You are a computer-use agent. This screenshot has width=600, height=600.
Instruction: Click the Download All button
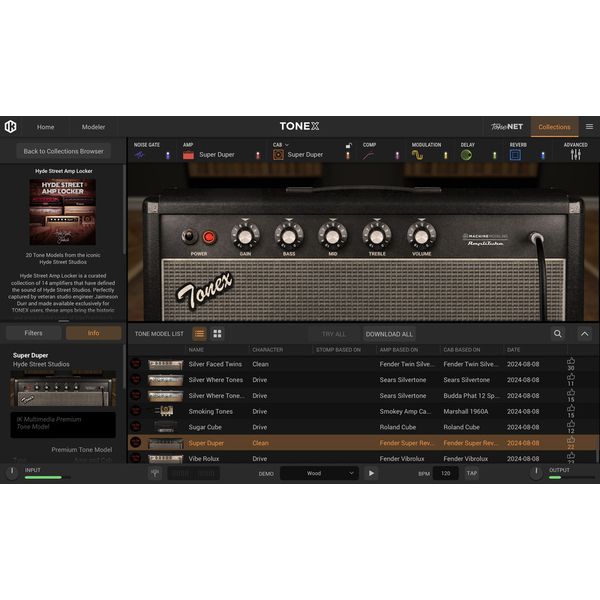point(389,334)
